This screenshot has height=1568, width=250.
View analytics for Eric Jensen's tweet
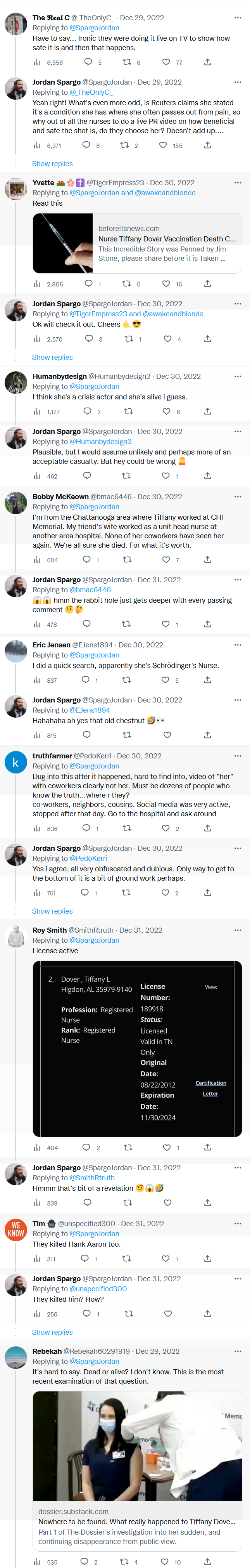click(37, 680)
